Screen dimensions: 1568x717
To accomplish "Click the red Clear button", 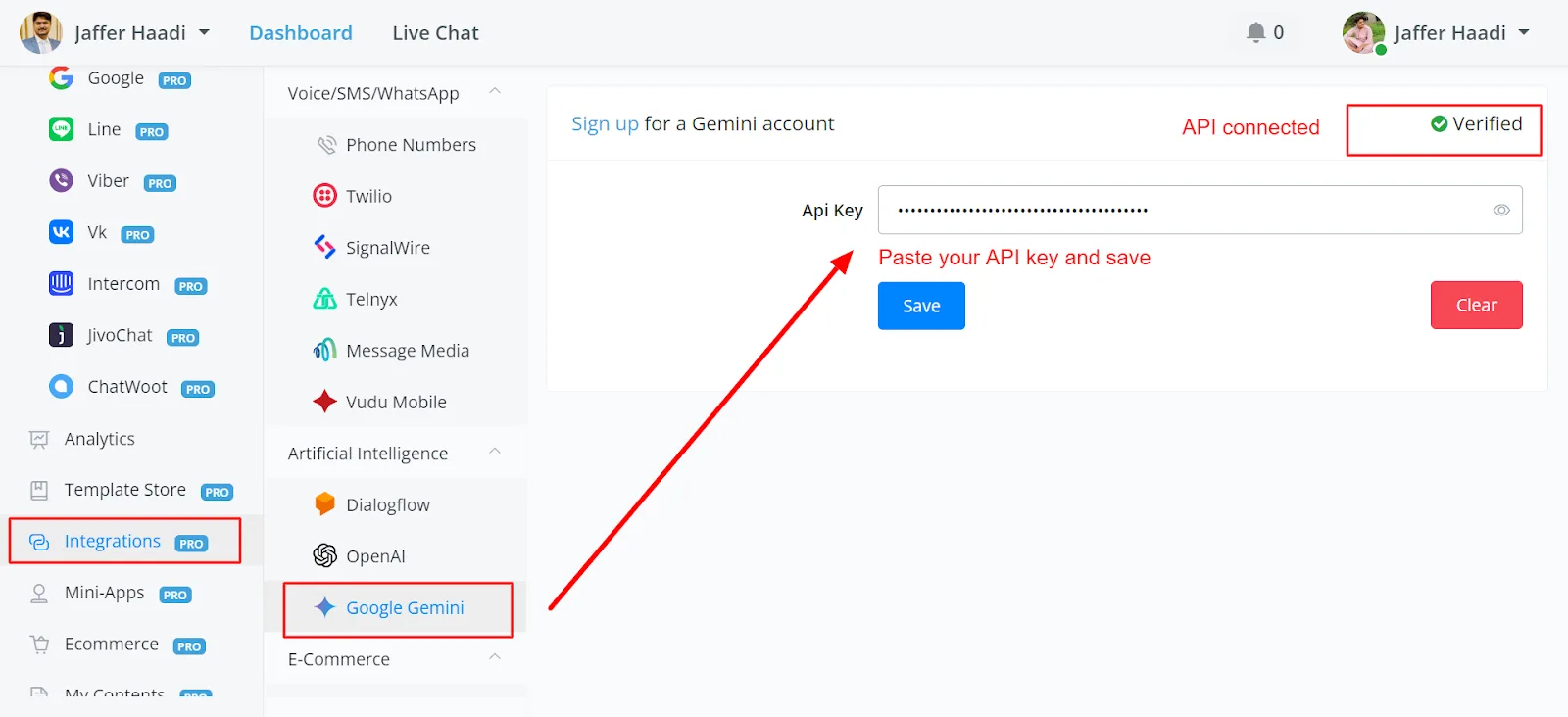I will click(1476, 305).
